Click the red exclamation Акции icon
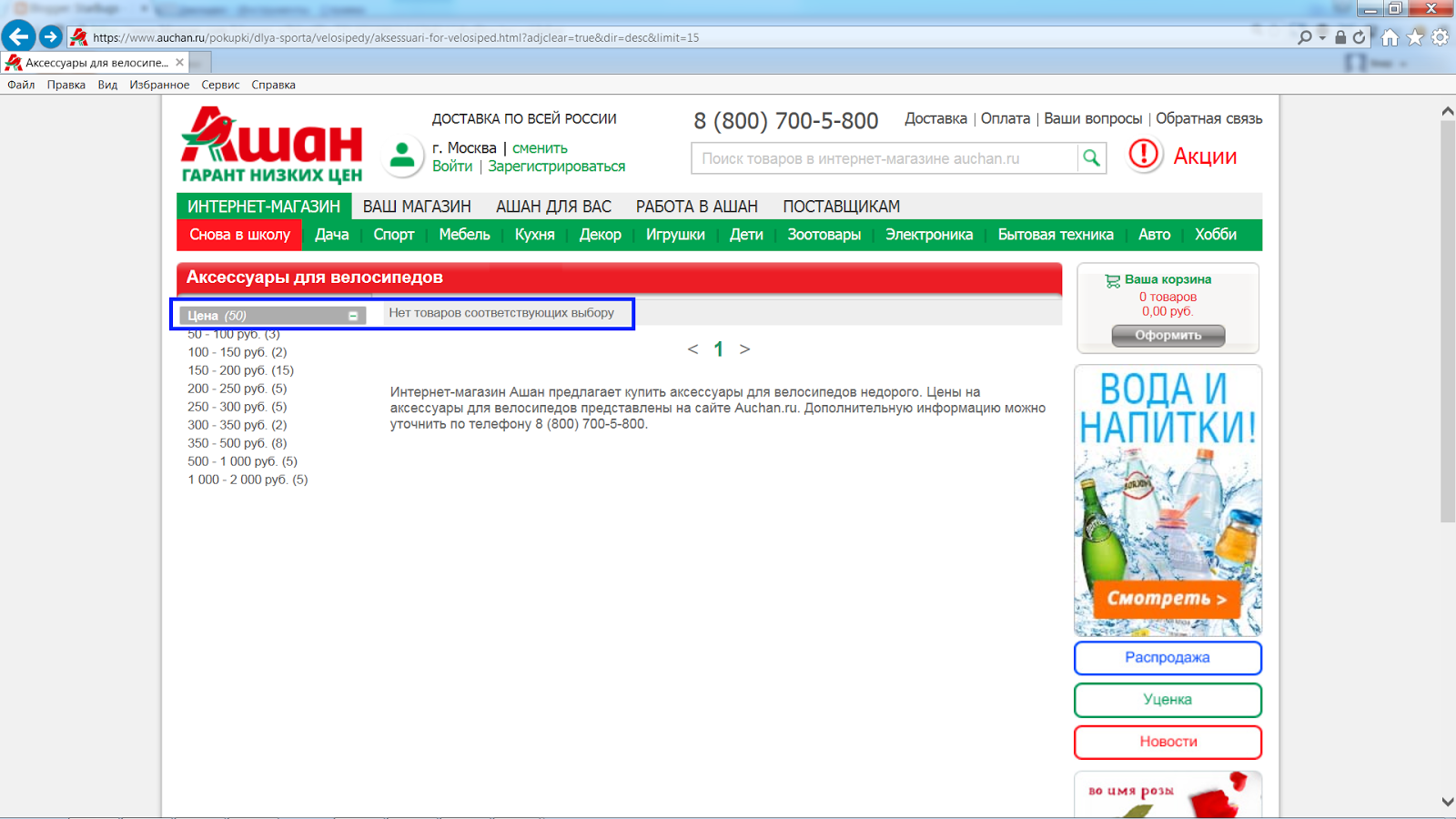The image size is (1456, 819). (1144, 155)
